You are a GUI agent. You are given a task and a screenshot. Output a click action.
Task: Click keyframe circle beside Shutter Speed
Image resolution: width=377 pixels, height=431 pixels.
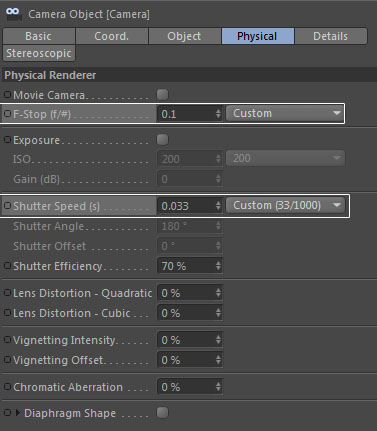pyautogui.click(x=7, y=206)
